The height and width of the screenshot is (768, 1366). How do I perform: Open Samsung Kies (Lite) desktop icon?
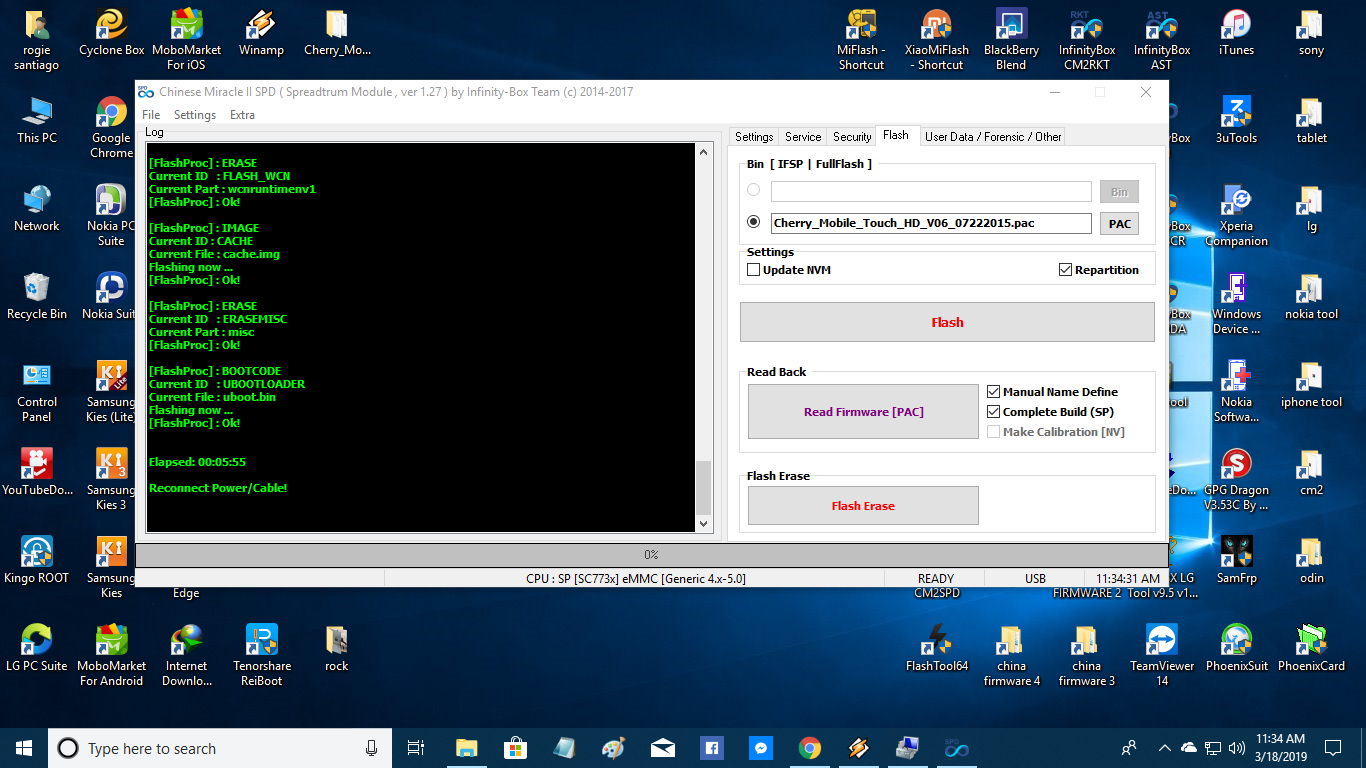[x=111, y=392]
